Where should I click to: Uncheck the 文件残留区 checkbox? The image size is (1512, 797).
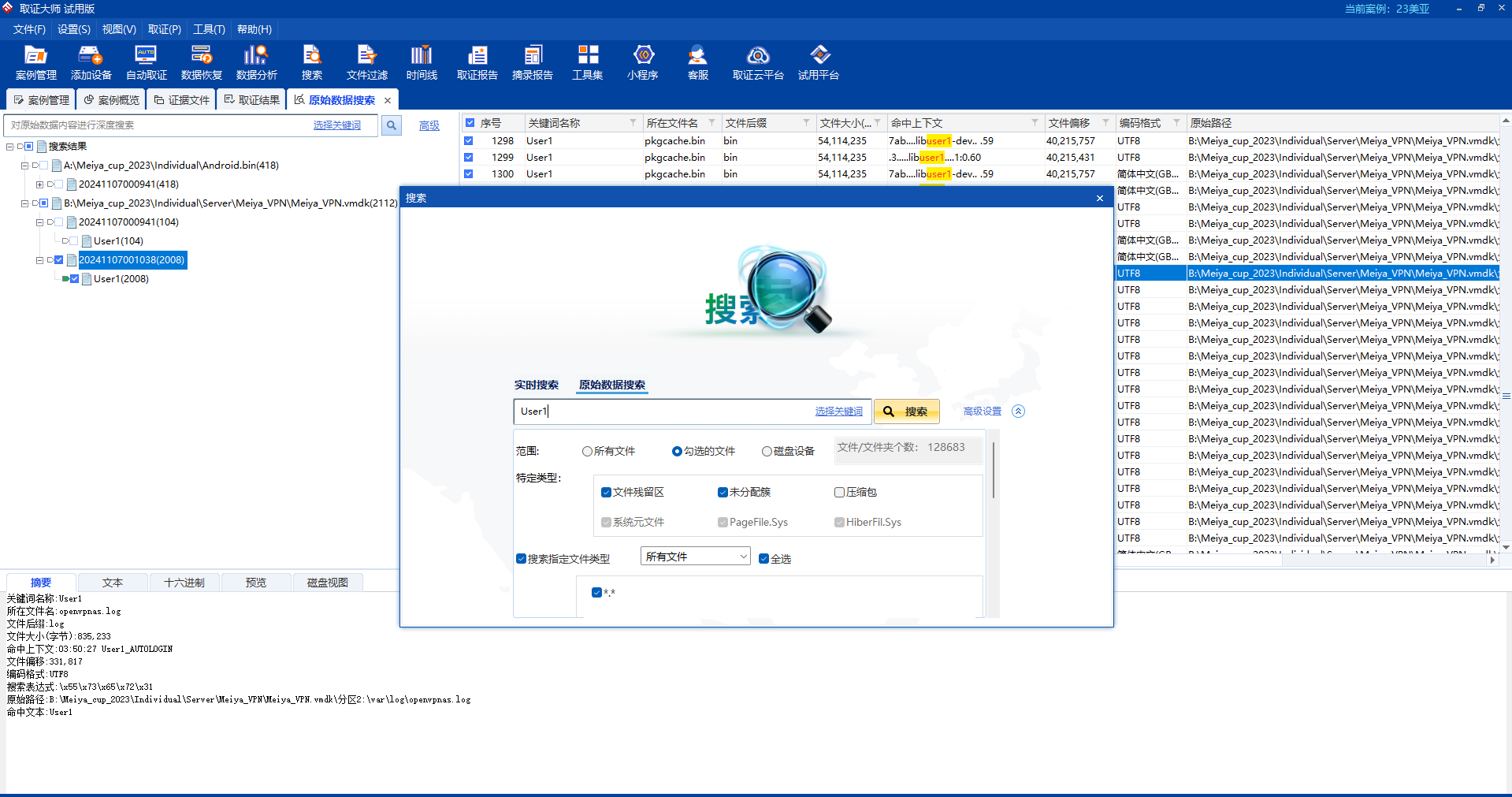pos(606,493)
